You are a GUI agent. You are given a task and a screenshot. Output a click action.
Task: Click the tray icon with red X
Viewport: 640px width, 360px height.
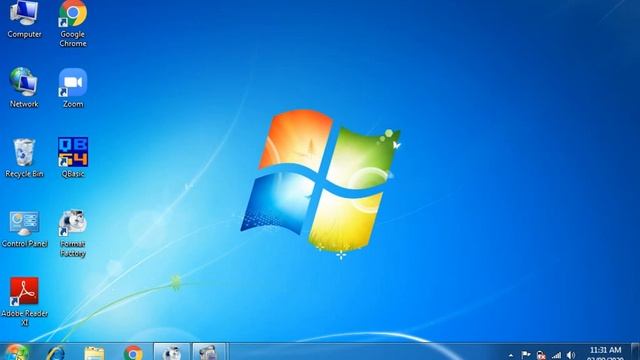[x=541, y=356]
